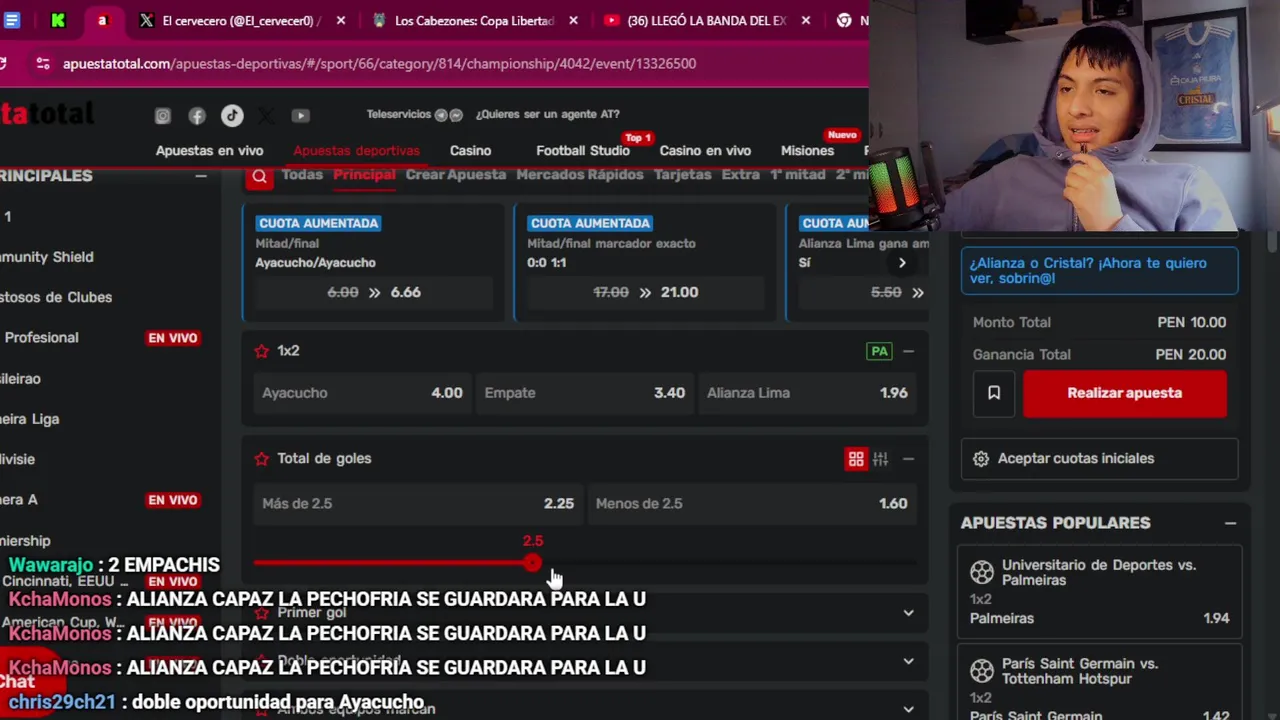Select the Apuestas deportivas menu
The image size is (1280, 720).
356,151
